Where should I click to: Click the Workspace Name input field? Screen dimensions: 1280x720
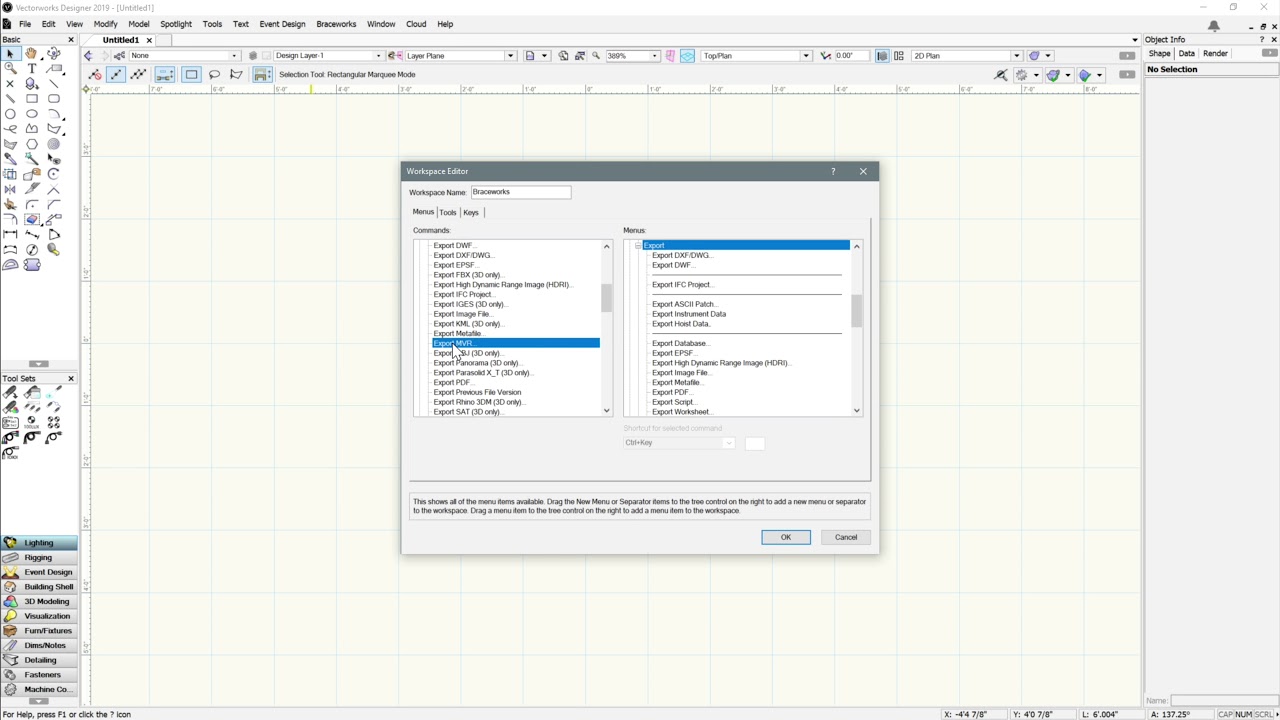[521, 192]
